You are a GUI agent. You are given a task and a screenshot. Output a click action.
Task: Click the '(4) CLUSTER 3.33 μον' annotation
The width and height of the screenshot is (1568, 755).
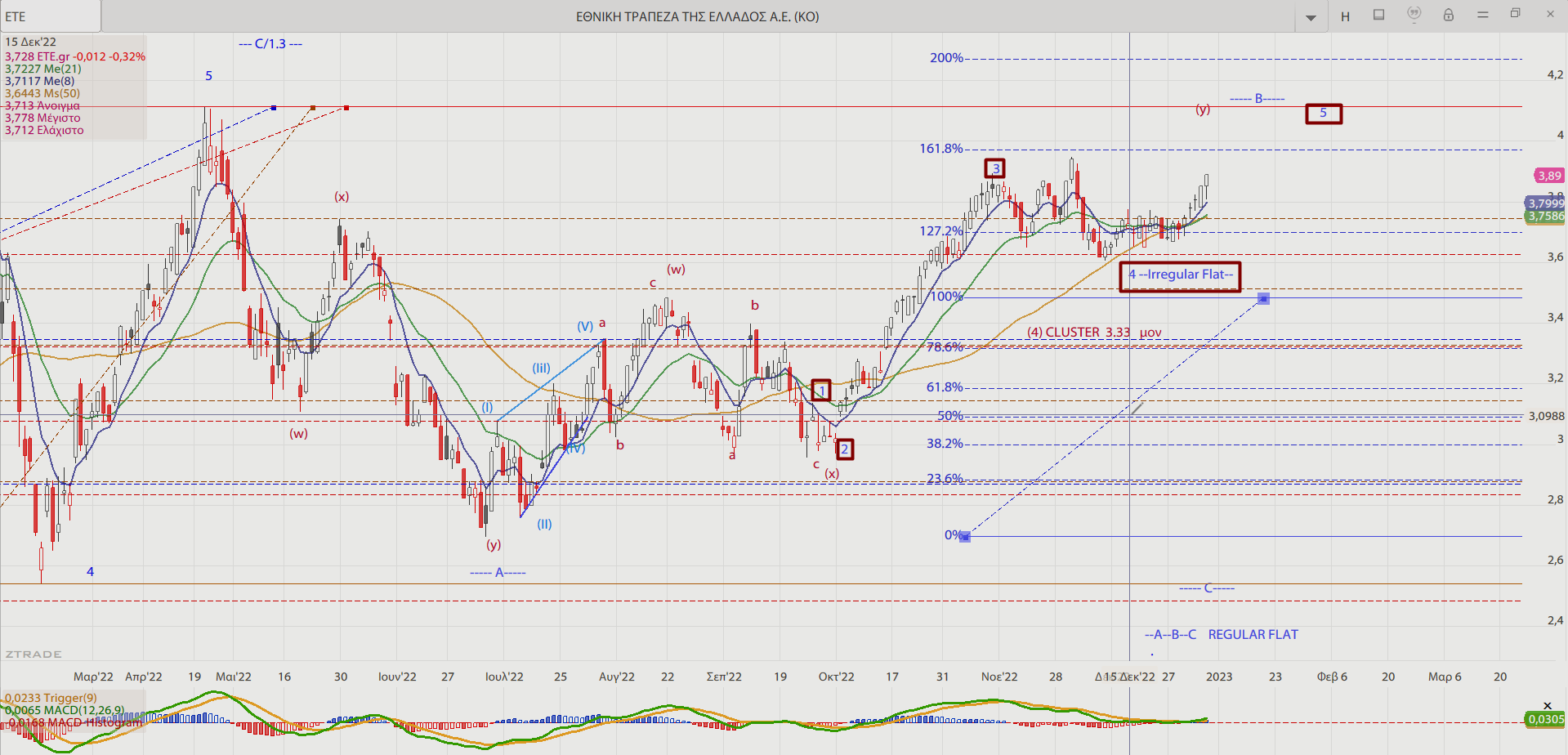coord(1094,333)
